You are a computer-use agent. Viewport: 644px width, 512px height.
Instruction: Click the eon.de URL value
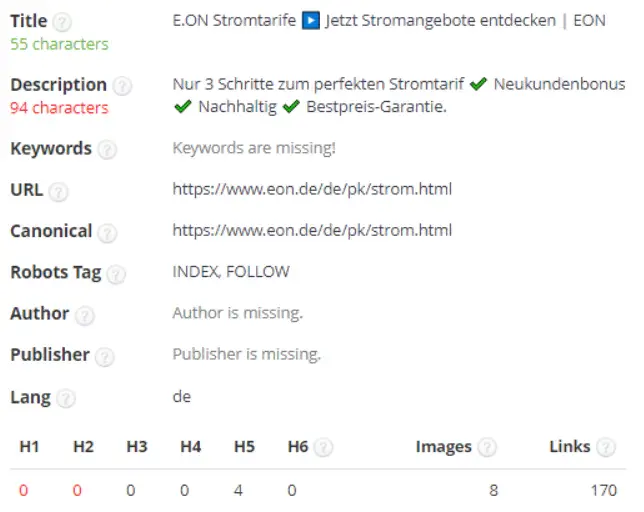[312, 189]
